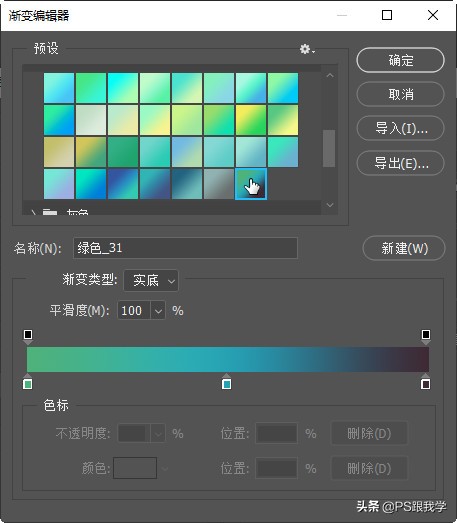Choose the yellow-to-green swatch in second row

251,120
